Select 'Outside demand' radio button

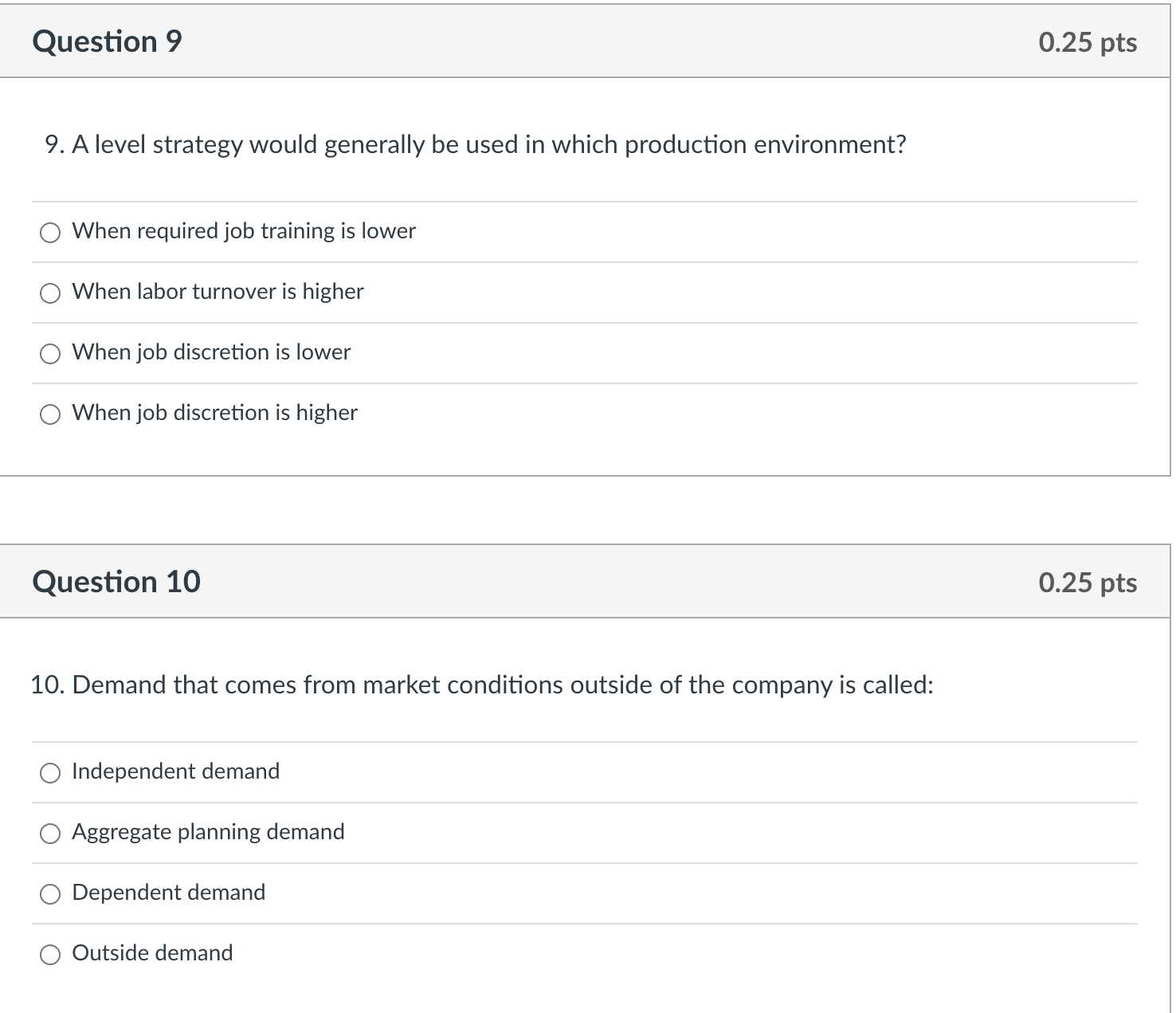(x=50, y=954)
